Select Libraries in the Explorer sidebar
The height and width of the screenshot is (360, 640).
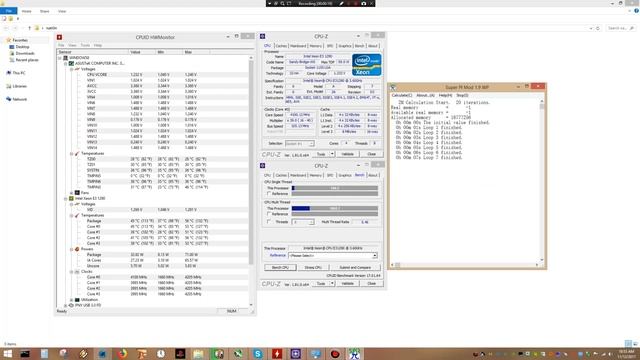(x=20, y=86)
